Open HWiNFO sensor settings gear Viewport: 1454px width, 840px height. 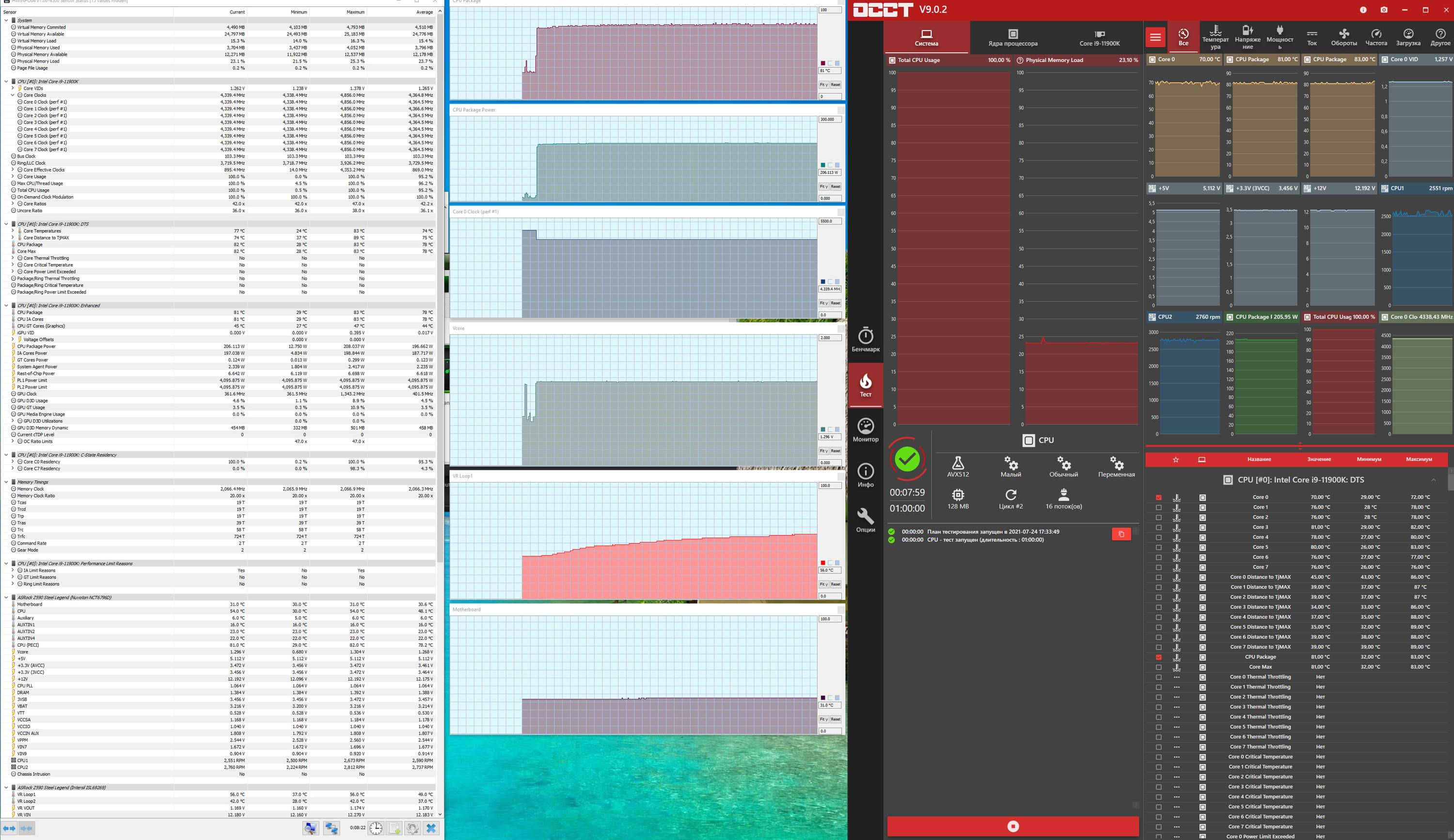(412, 828)
